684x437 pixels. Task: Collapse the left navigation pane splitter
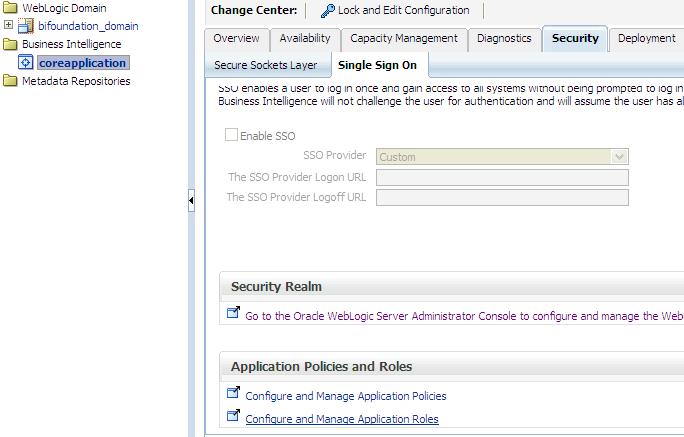(x=191, y=202)
